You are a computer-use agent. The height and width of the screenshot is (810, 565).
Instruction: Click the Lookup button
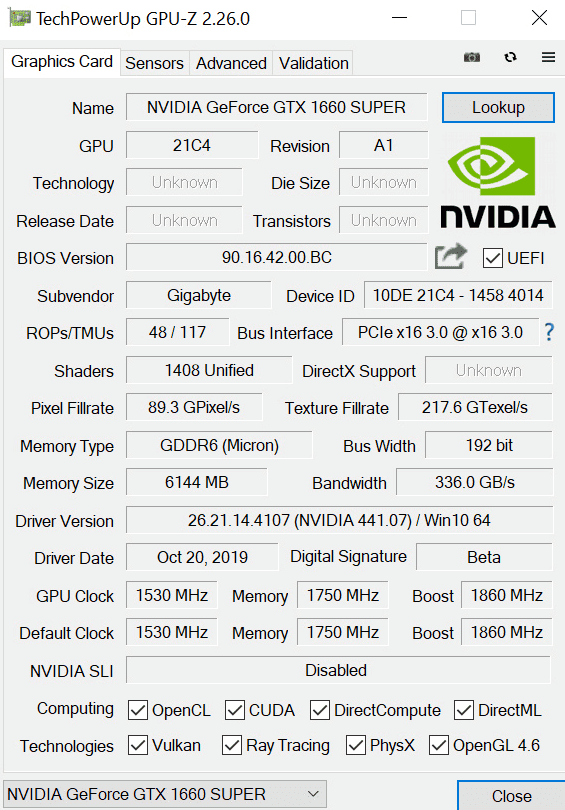498,107
